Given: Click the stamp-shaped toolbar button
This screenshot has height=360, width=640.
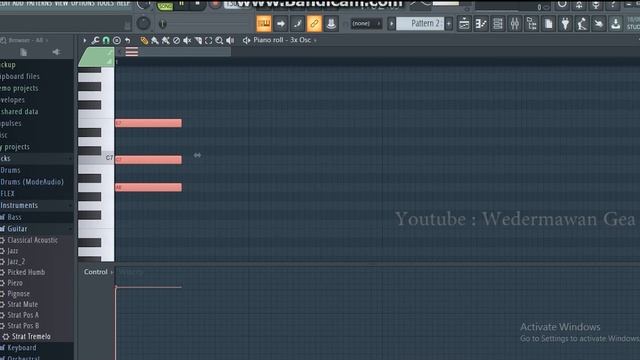Looking at the screenshot, I should [x=331, y=24].
